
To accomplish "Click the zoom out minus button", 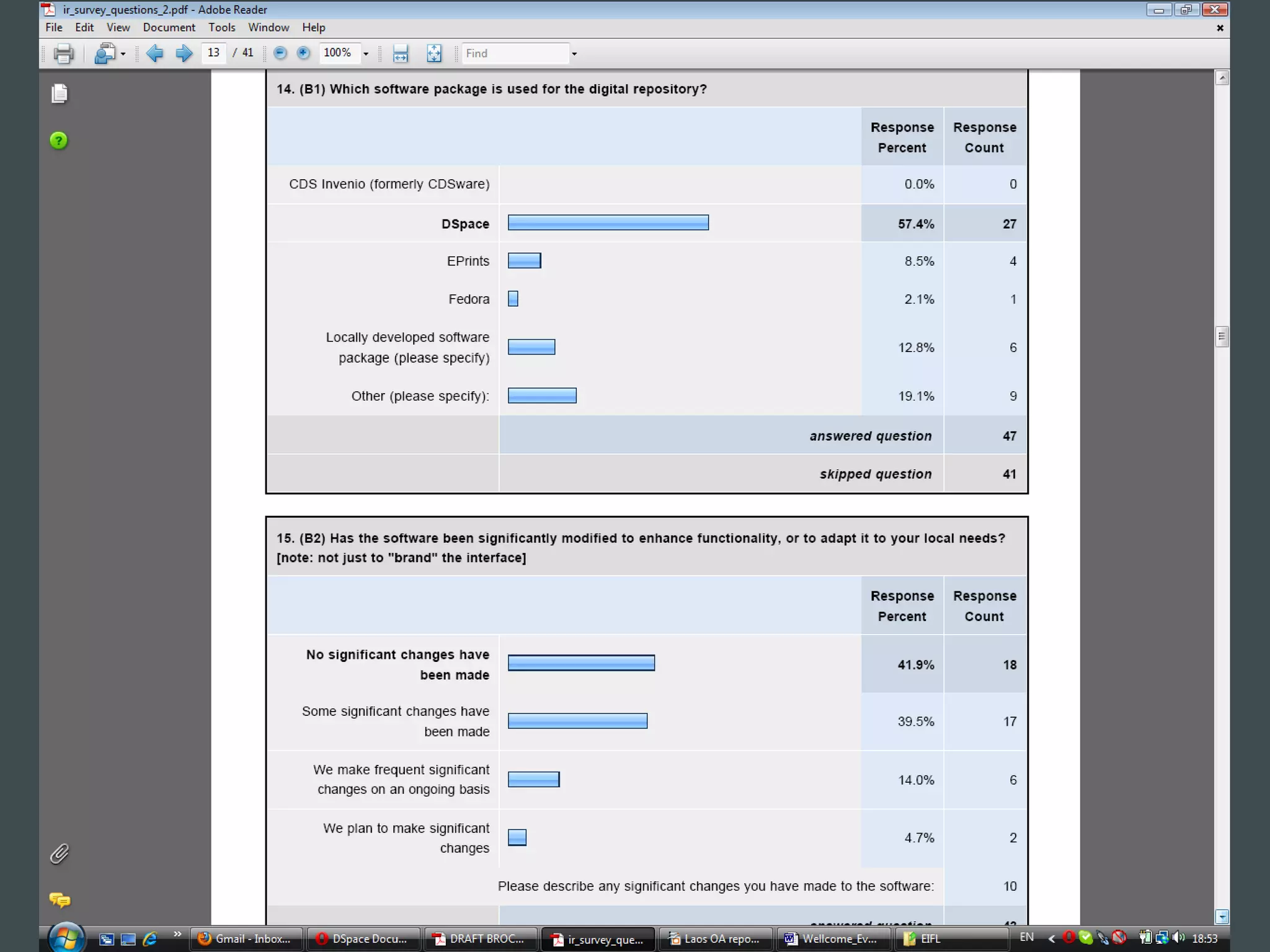I will pyautogui.click(x=280, y=53).
